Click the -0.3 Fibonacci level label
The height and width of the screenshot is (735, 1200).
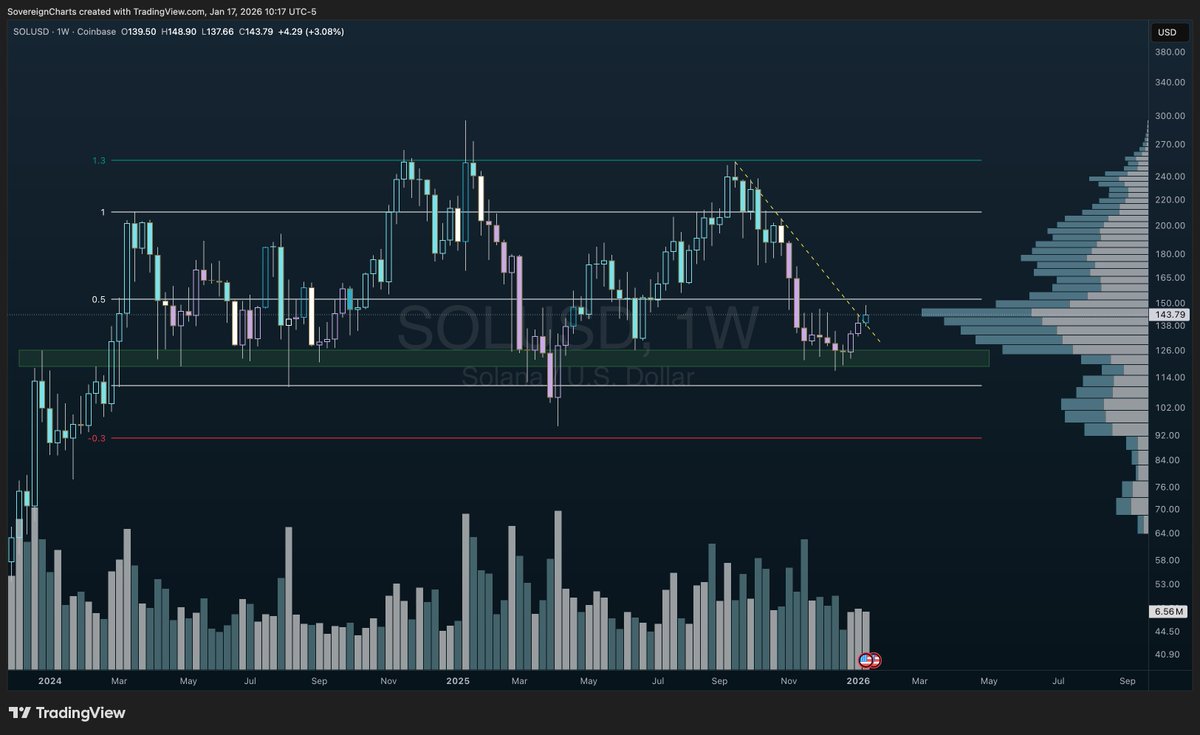click(97, 438)
